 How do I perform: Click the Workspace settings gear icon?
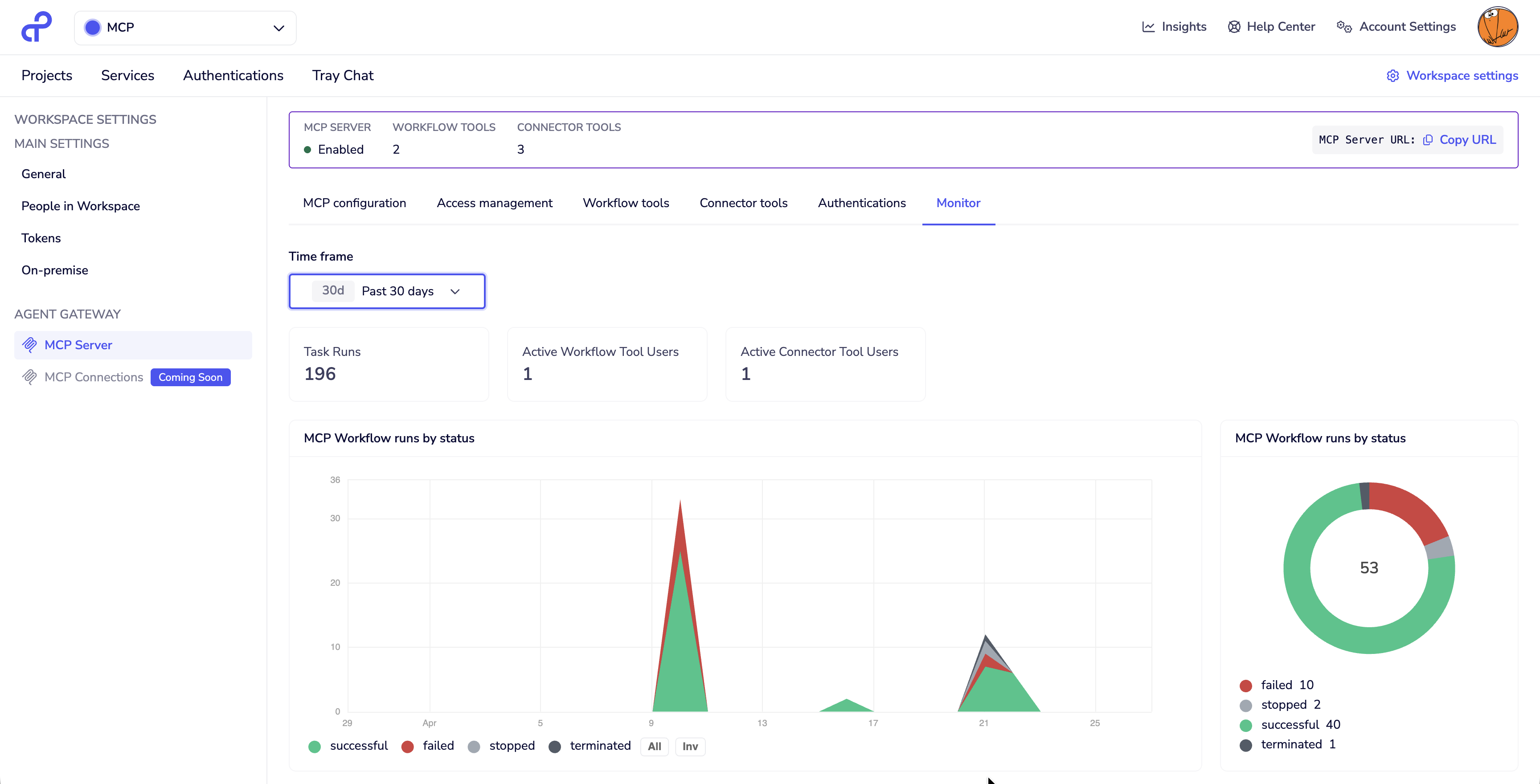click(1393, 76)
